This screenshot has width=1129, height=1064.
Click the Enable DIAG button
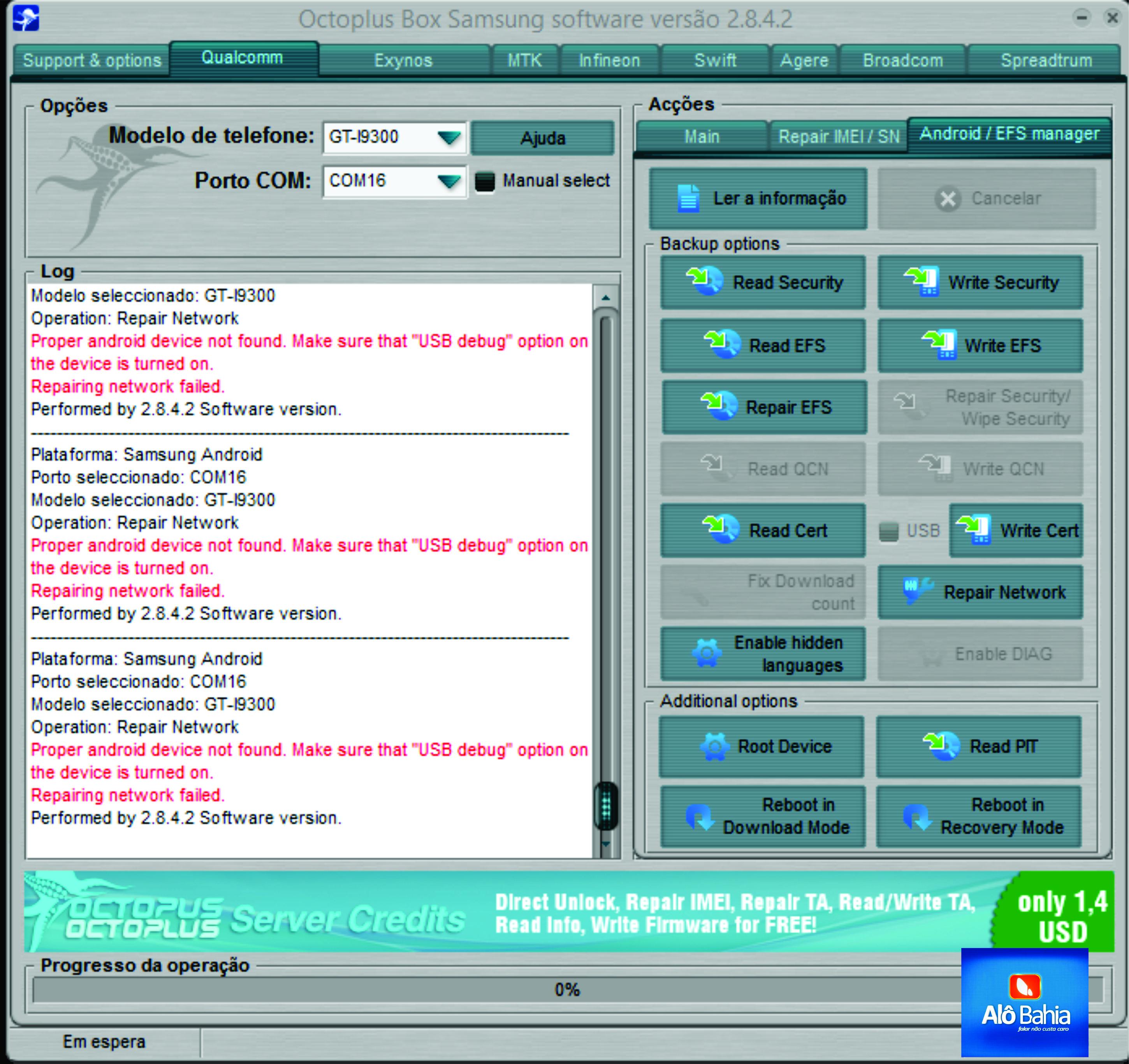click(x=980, y=654)
